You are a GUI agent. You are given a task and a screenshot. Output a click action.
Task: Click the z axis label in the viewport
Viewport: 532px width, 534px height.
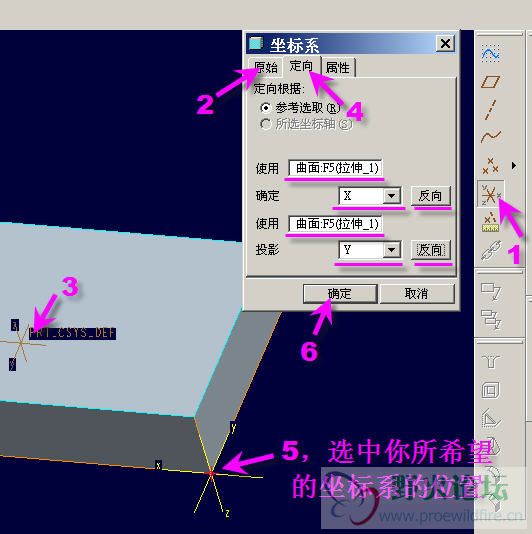coord(227,513)
